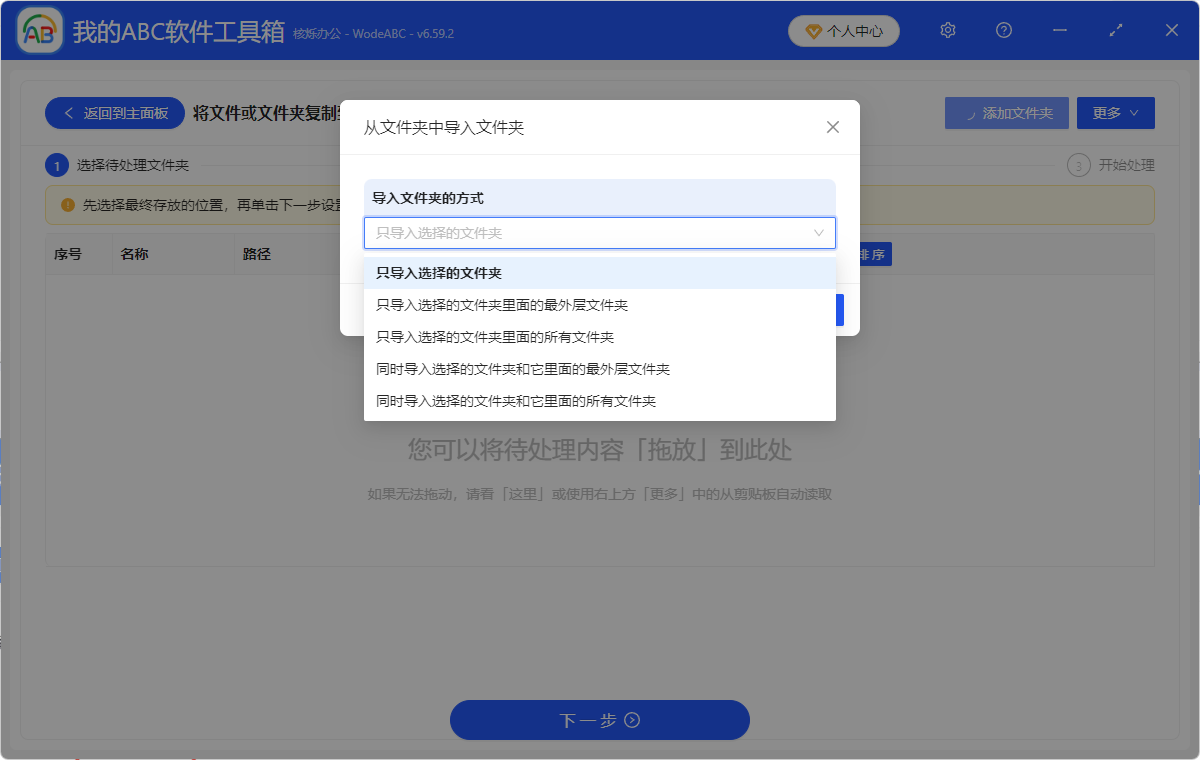This screenshot has height=760, width=1200.
Task: Select the 只导入选择的文件夹 option
Action: (x=599, y=272)
